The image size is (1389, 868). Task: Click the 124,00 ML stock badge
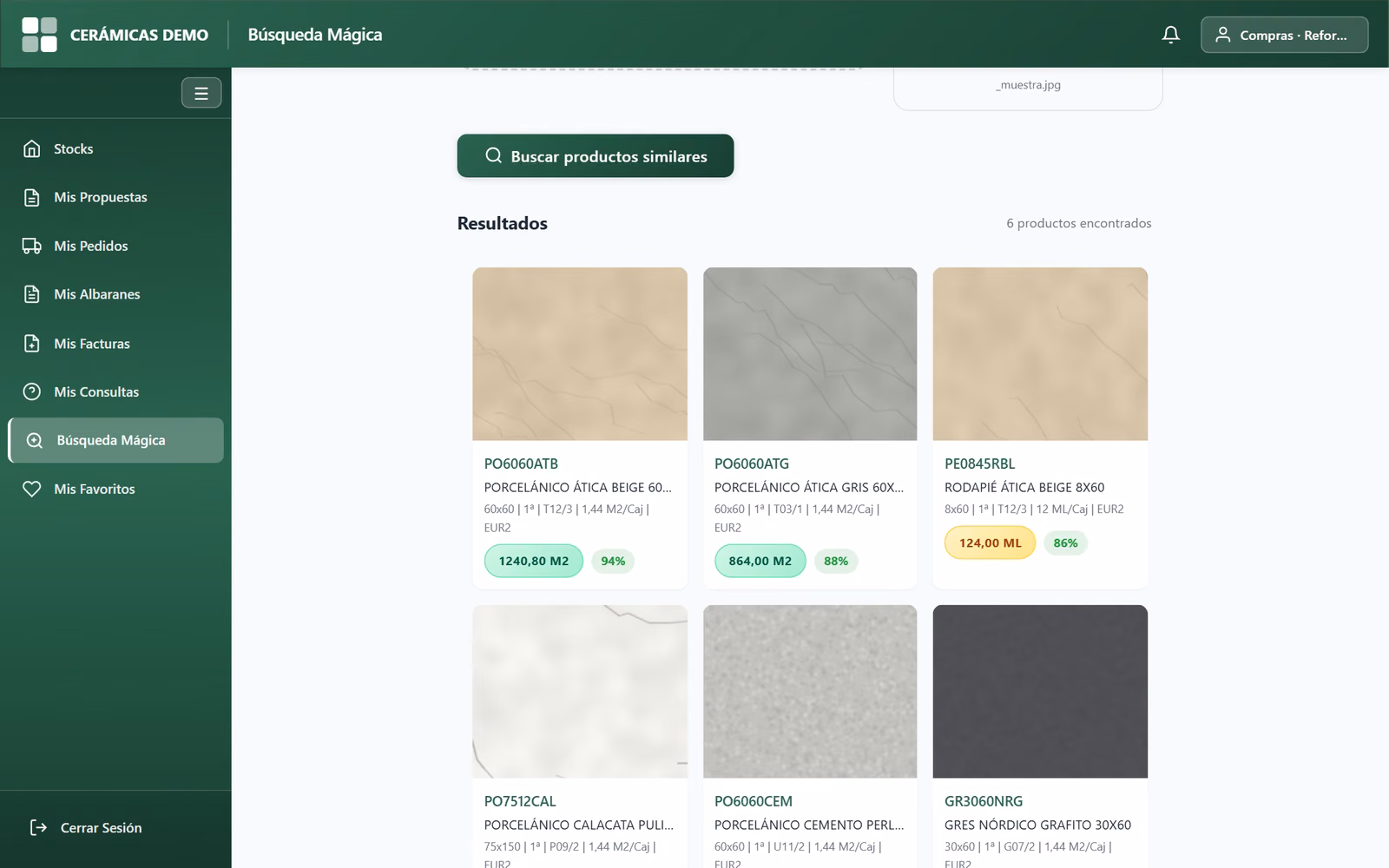[990, 542]
